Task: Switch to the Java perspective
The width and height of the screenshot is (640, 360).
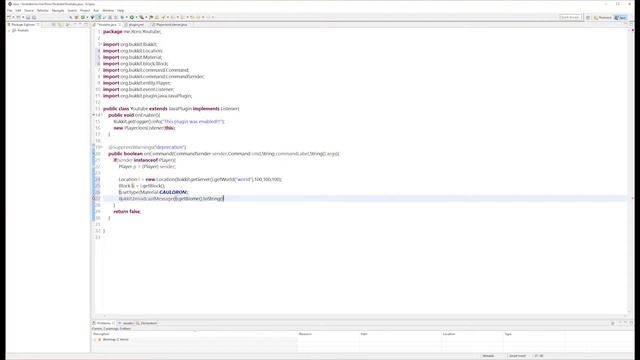Action: 621,18
